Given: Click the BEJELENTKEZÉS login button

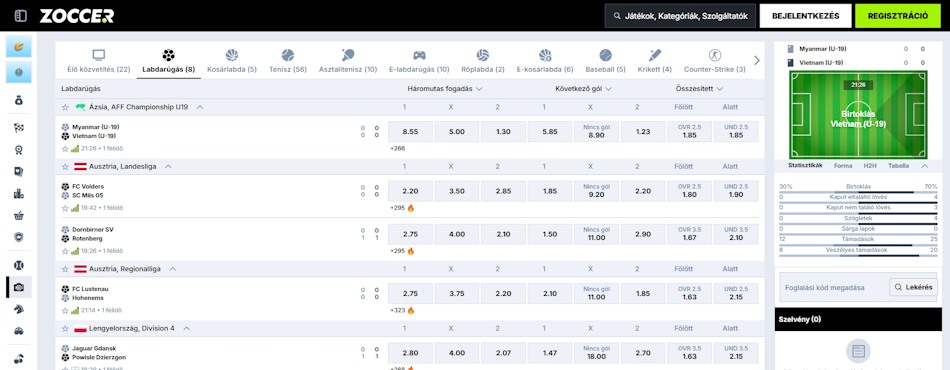Looking at the screenshot, I should click(806, 16).
